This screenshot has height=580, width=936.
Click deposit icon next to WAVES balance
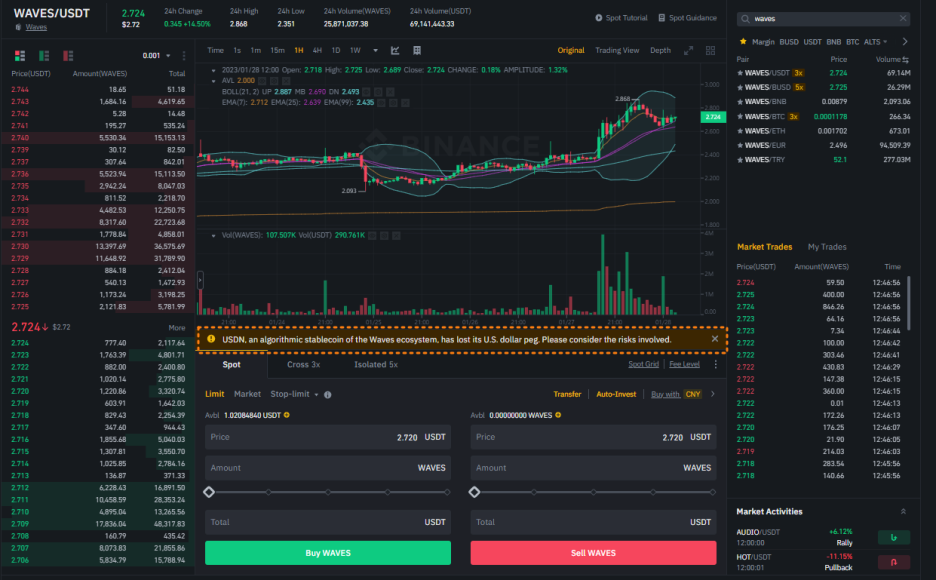pos(558,415)
